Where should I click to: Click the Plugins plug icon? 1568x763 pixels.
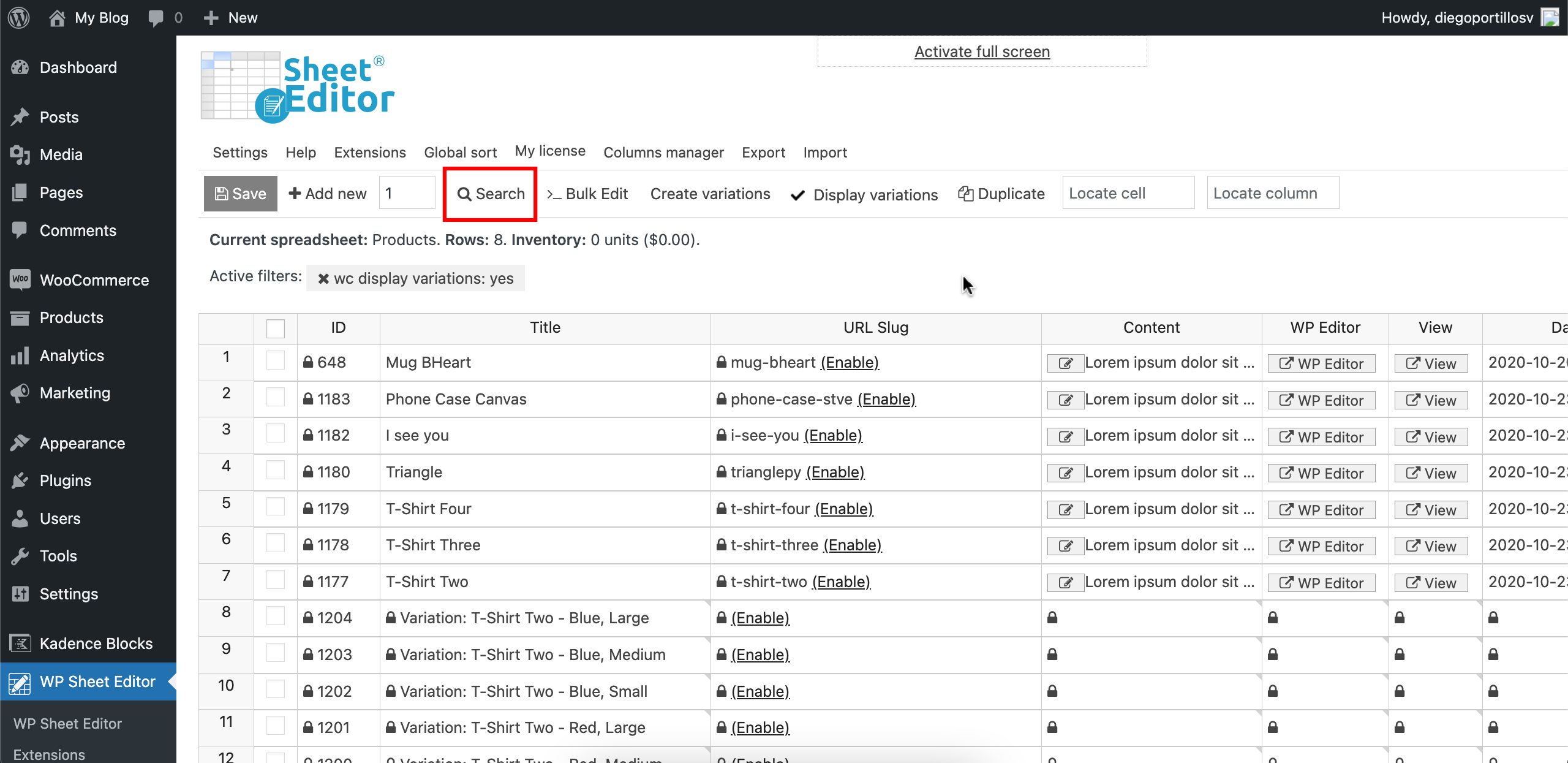click(x=20, y=480)
